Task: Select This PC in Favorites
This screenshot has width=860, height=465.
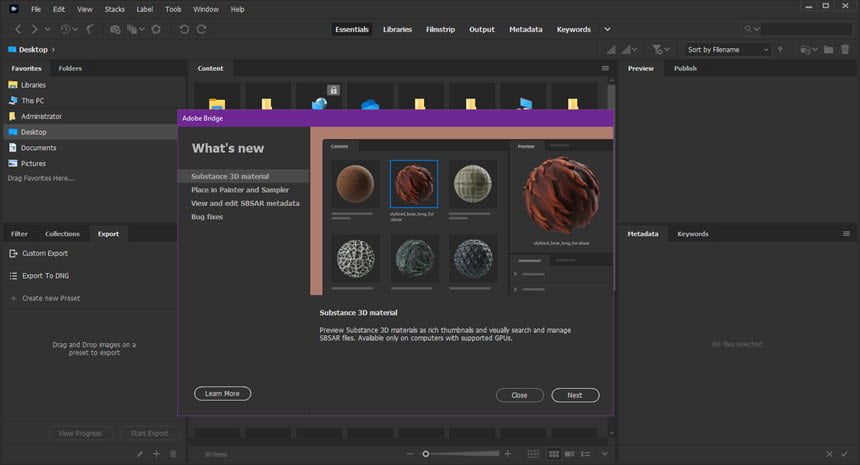Action: coord(32,100)
